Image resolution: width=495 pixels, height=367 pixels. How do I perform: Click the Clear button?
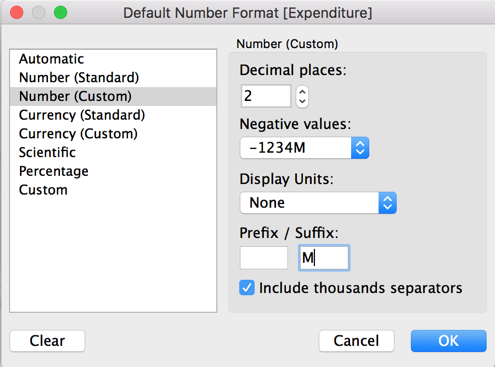[x=47, y=341]
